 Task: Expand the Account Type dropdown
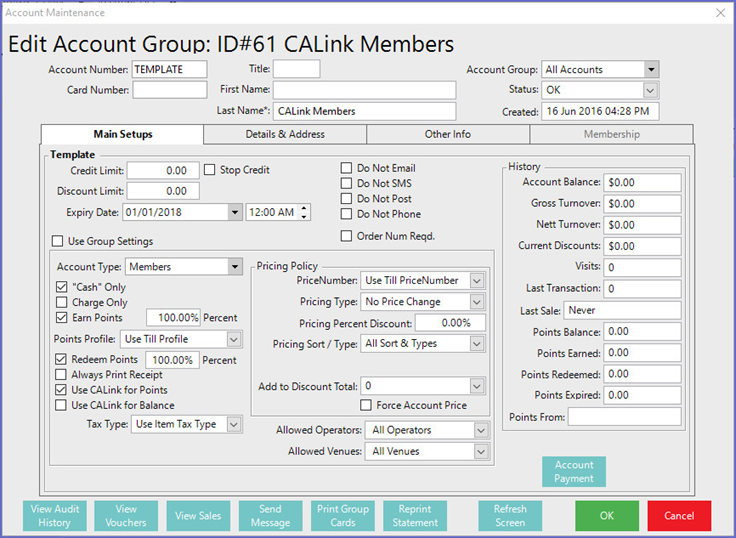click(235, 267)
